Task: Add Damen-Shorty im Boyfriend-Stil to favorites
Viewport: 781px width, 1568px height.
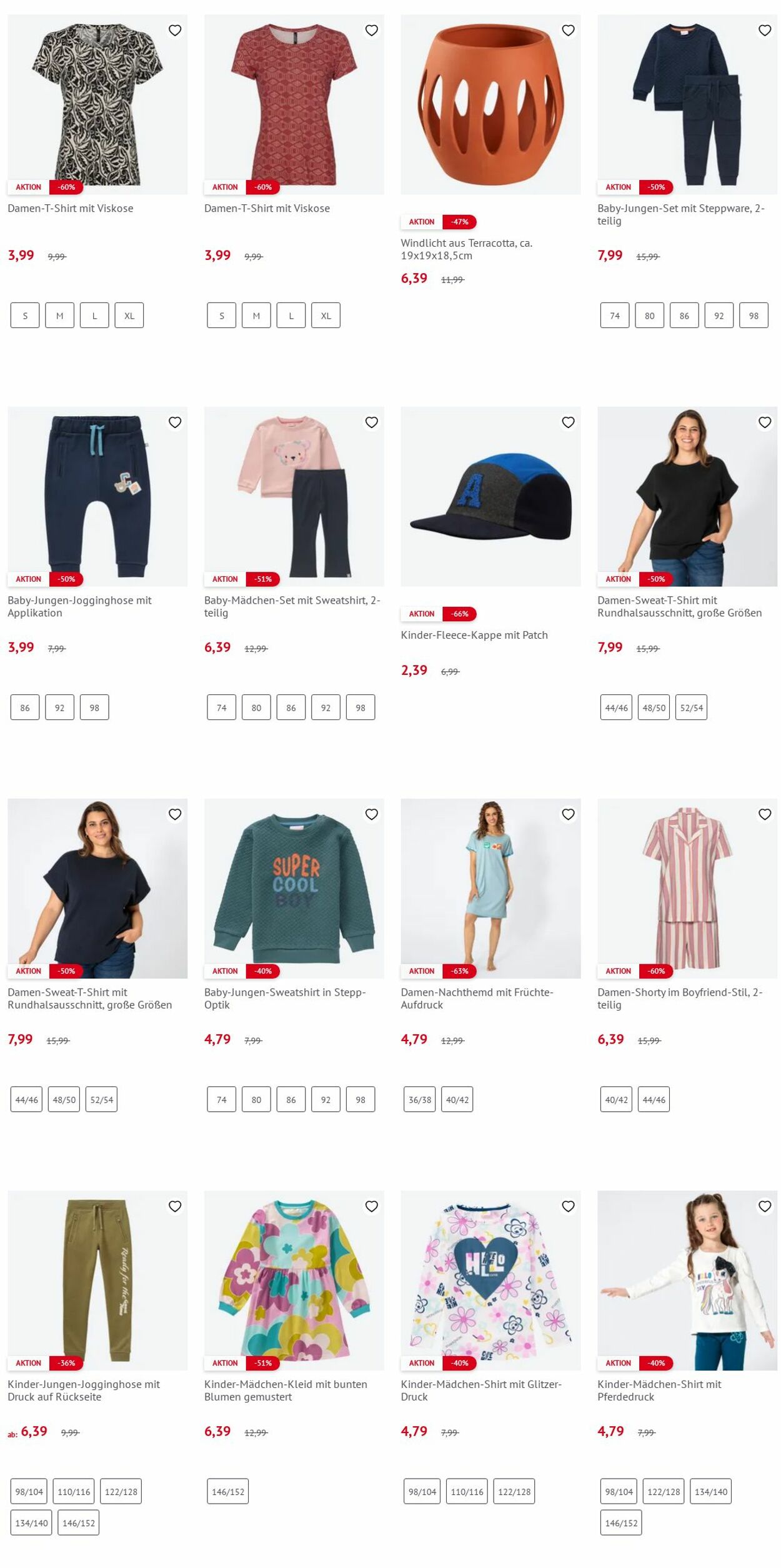Action: point(765,814)
